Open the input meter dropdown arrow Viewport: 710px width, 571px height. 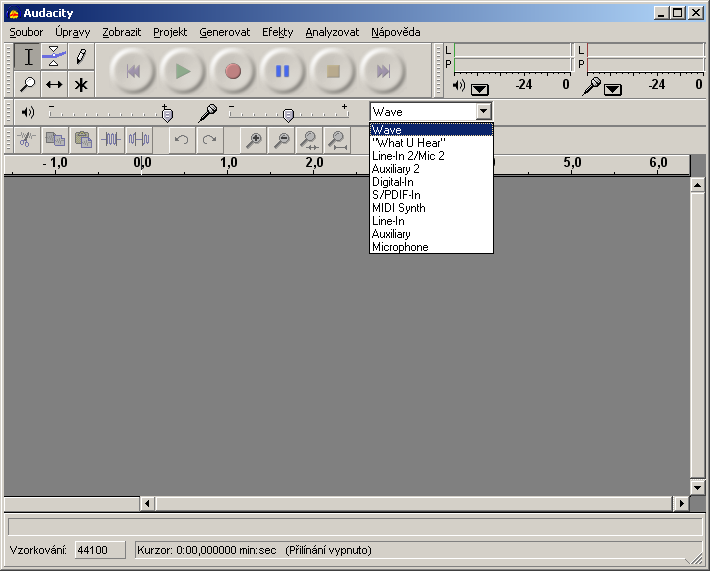[x=613, y=89]
